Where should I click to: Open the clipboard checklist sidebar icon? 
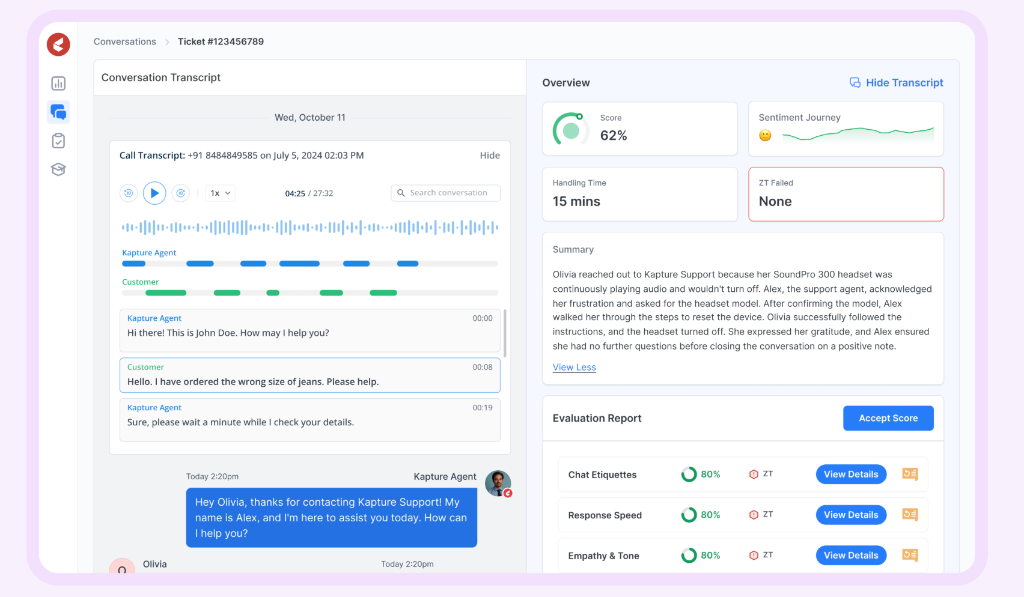(58, 141)
